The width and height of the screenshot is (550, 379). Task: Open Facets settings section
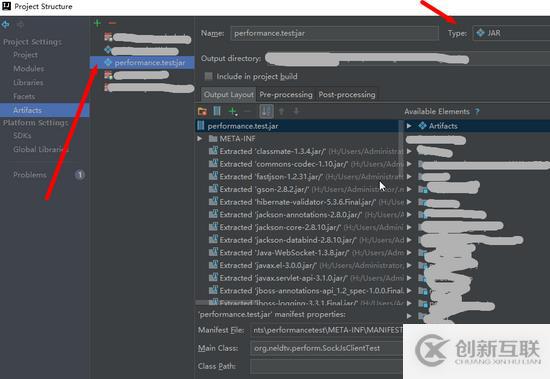[x=24, y=96]
